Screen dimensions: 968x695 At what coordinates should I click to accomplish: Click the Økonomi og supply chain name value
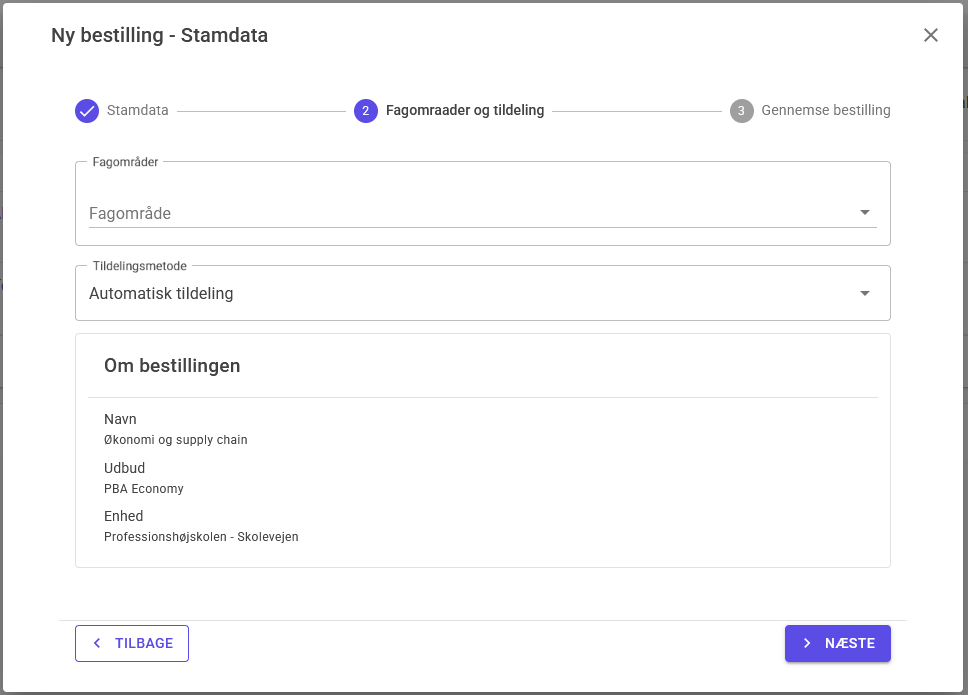click(176, 440)
